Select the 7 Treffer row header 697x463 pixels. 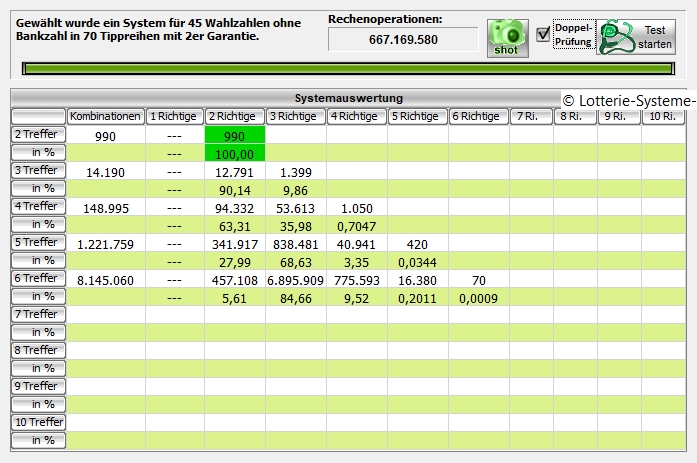pos(38,314)
